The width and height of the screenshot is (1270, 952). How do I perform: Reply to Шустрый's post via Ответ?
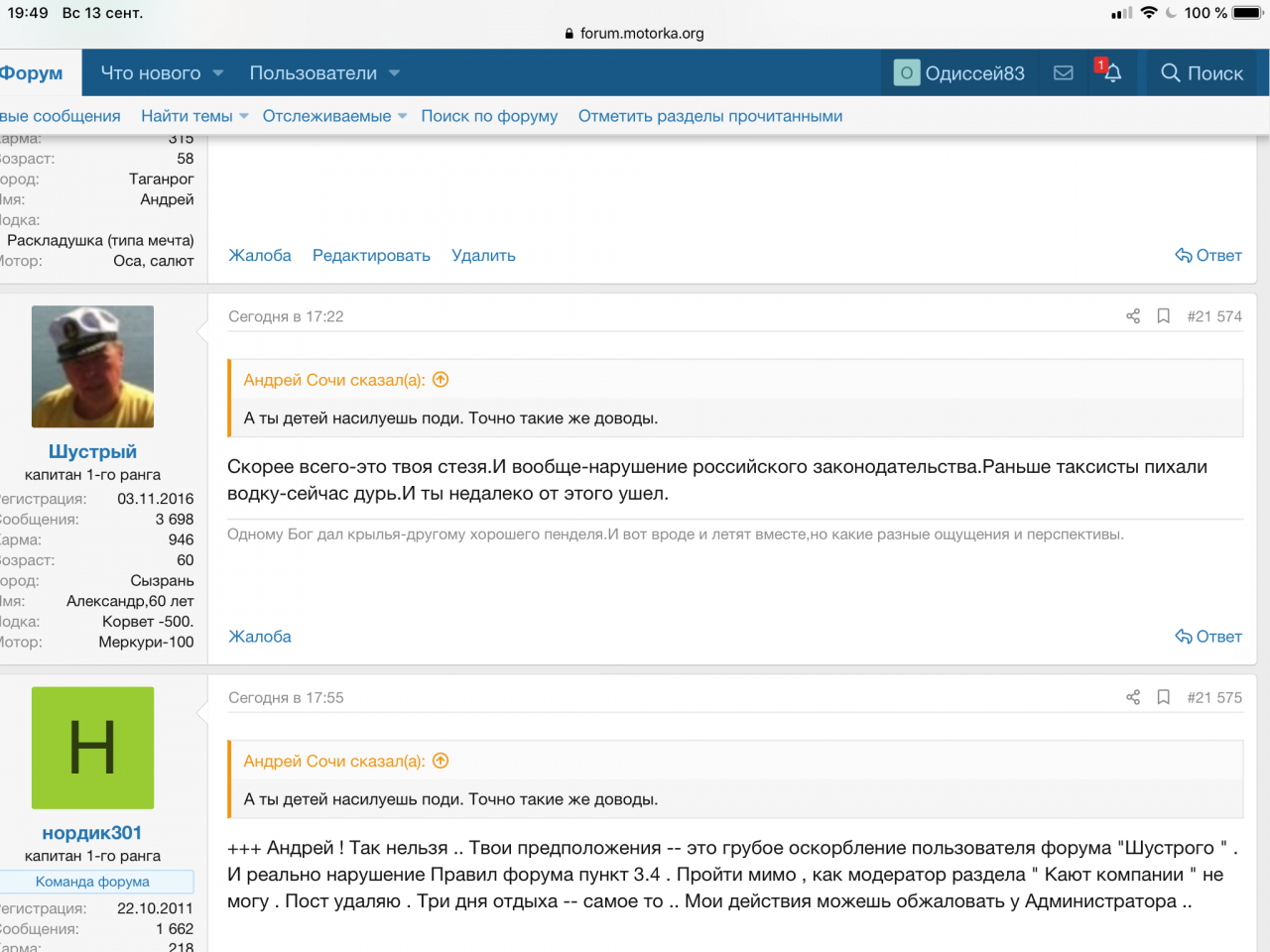(x=1208, y=637)
